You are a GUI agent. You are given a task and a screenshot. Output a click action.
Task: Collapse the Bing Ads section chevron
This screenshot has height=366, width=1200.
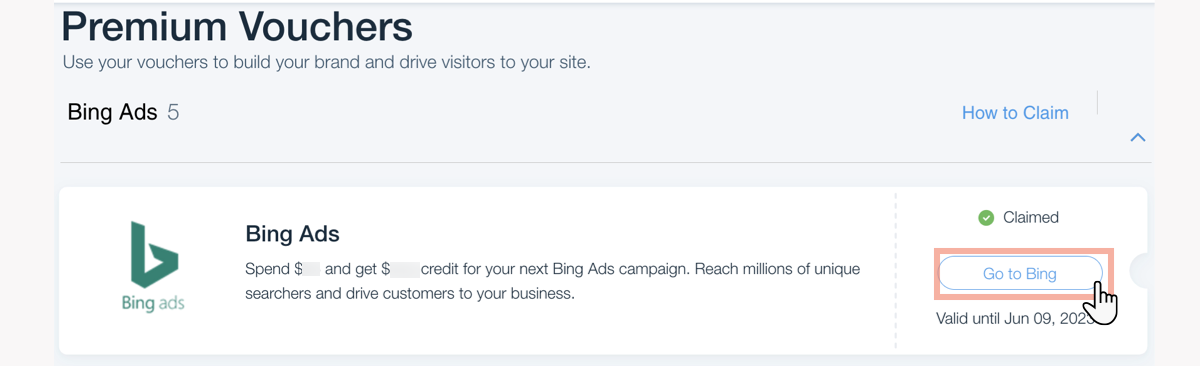click(x=1137, y=138)
